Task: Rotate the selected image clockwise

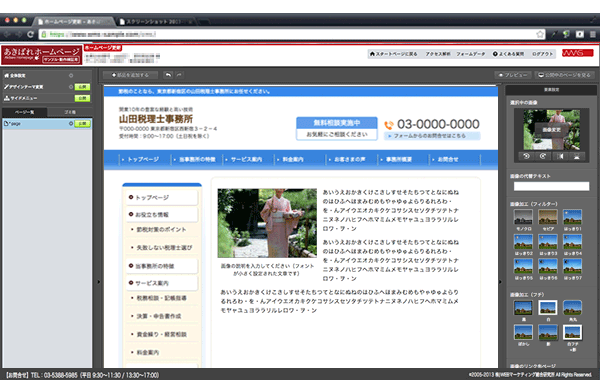Action: [543, 156]
